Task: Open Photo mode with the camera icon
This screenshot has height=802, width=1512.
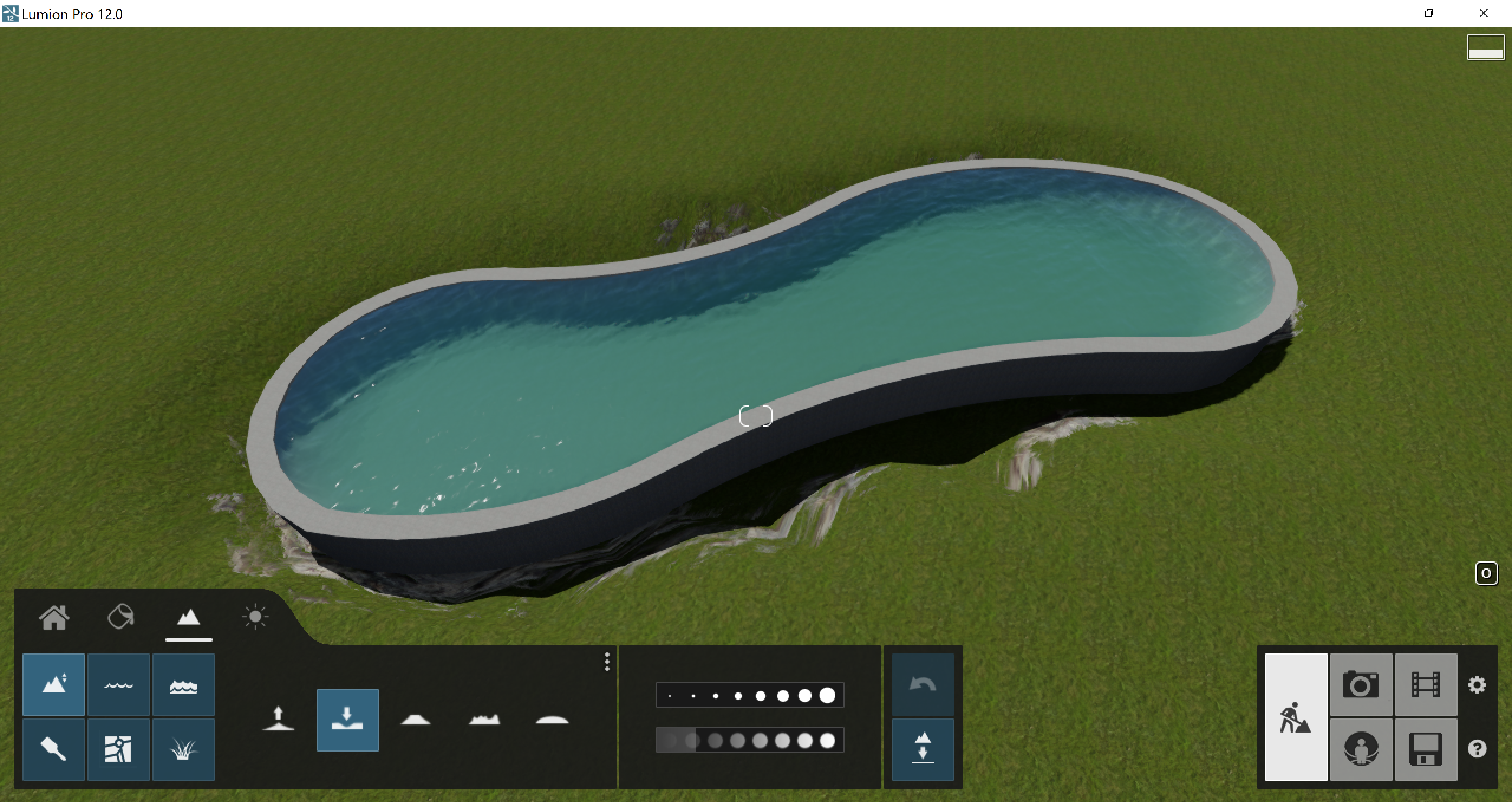Action: click(x=1362, y=684)
